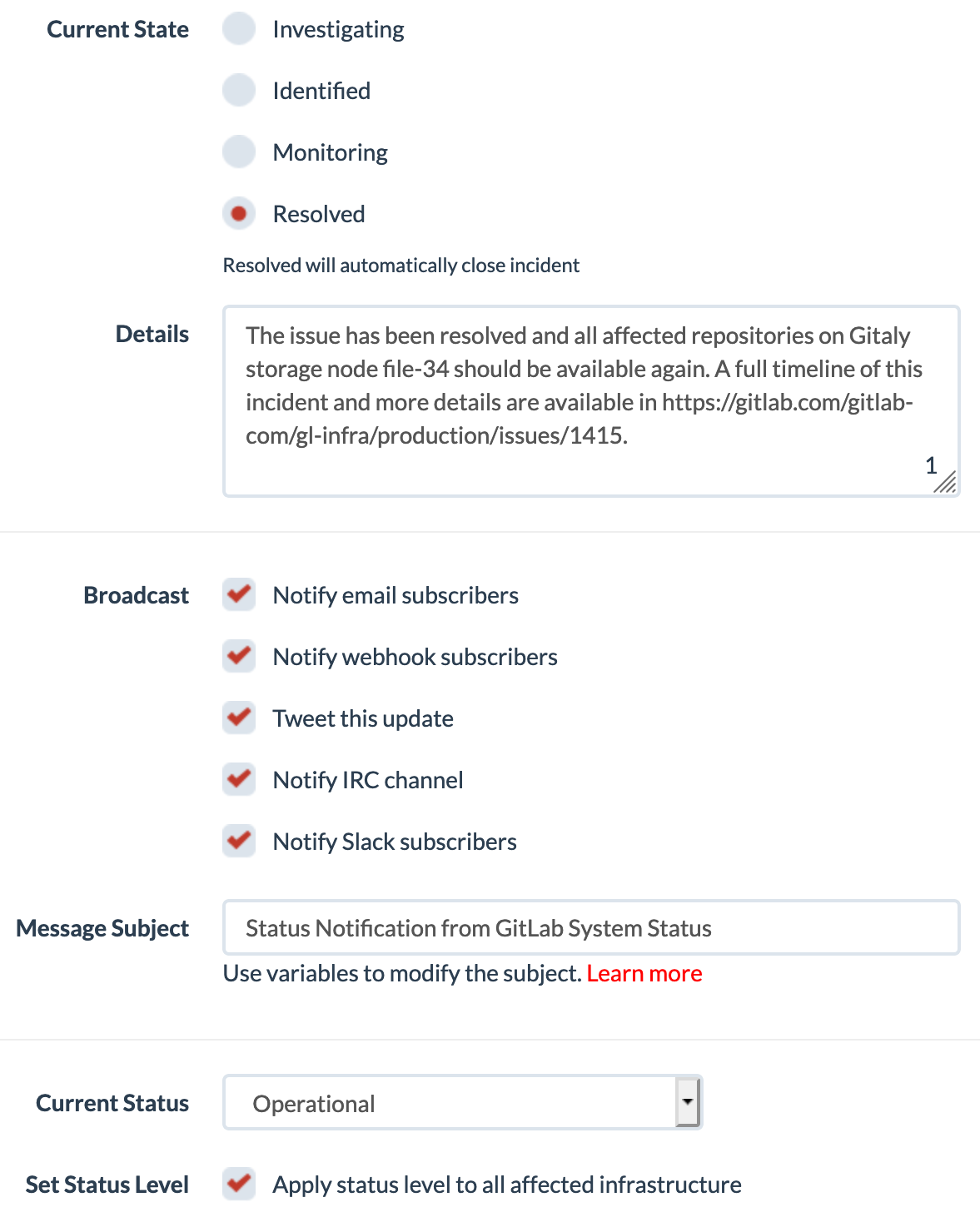This screenshot has width=980, height=1222.
Task: Edit the Message Subject field
Action: click(x=590, y=928)
